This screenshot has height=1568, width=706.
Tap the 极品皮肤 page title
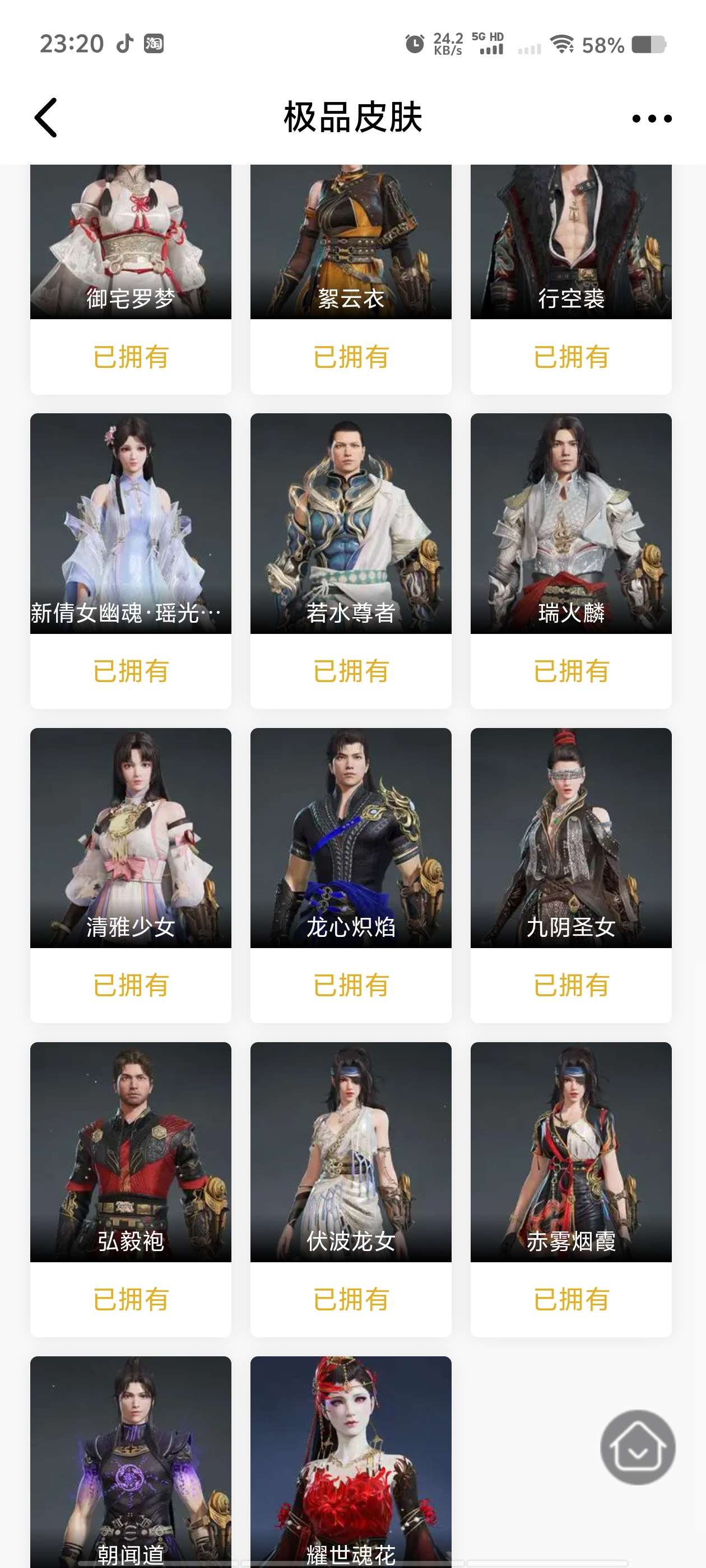point(352,117)
